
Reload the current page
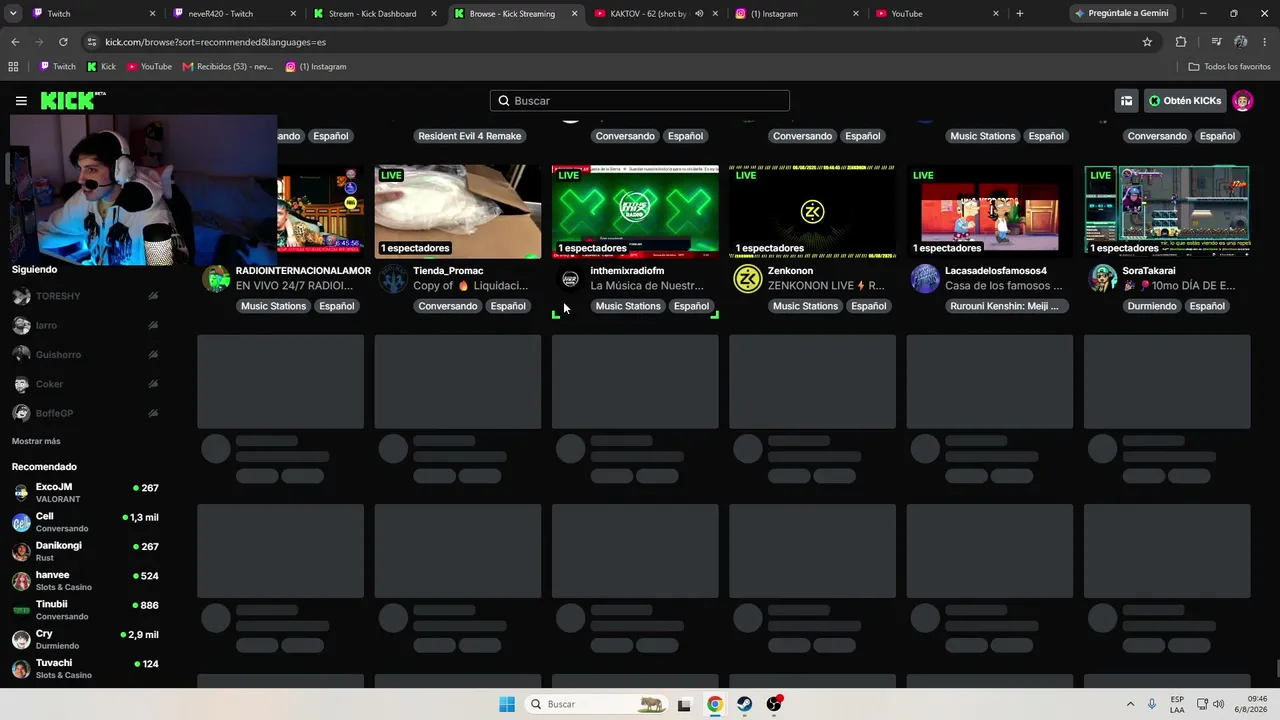click(x=63, y=42)
